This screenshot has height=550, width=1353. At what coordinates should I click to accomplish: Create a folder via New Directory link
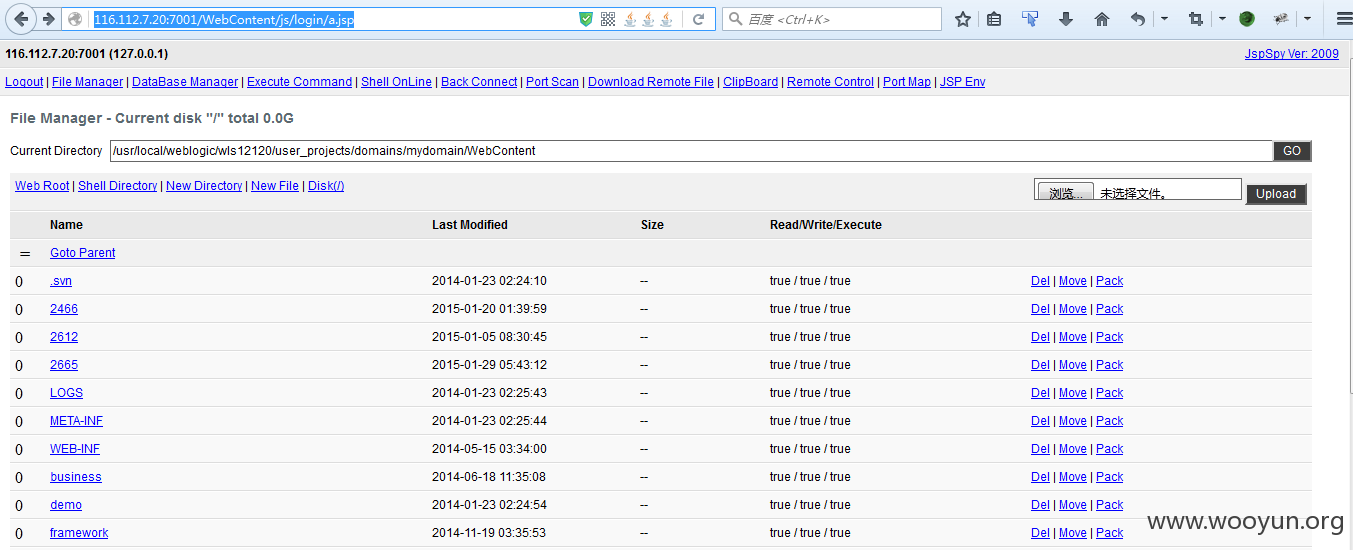click(x=204, y=186)
